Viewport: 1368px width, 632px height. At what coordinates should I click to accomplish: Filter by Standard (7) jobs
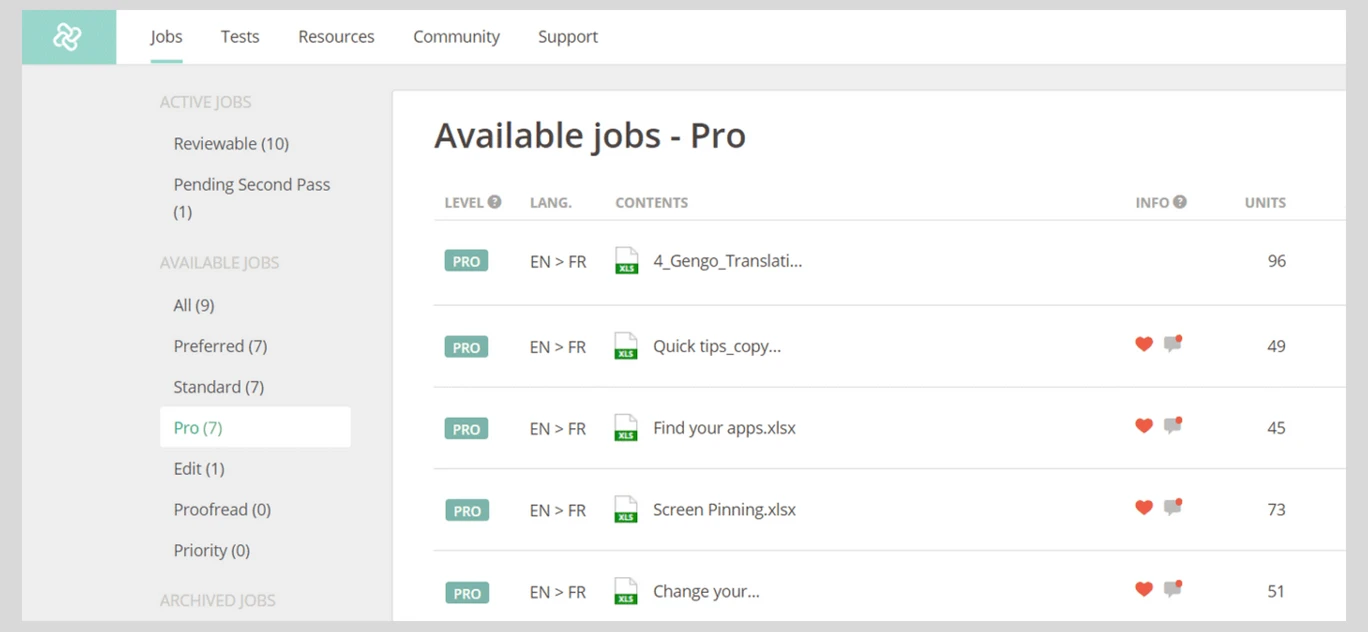[x=219, y=387]
